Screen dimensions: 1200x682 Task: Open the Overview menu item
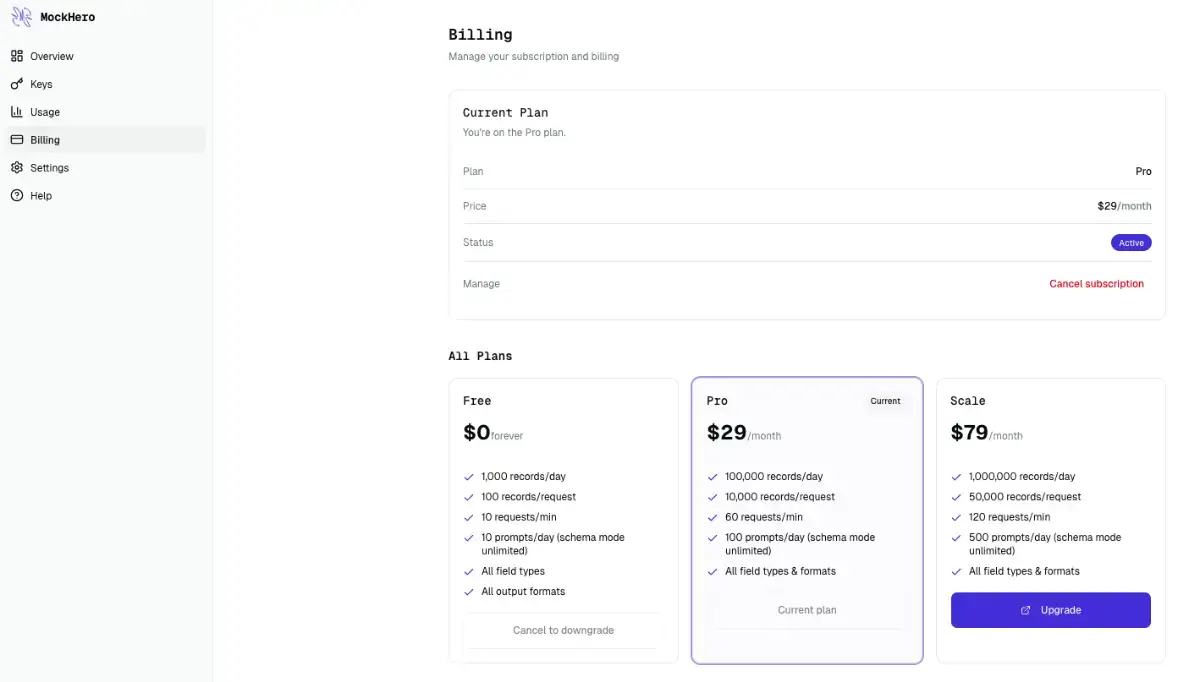[x=52, y=56]
